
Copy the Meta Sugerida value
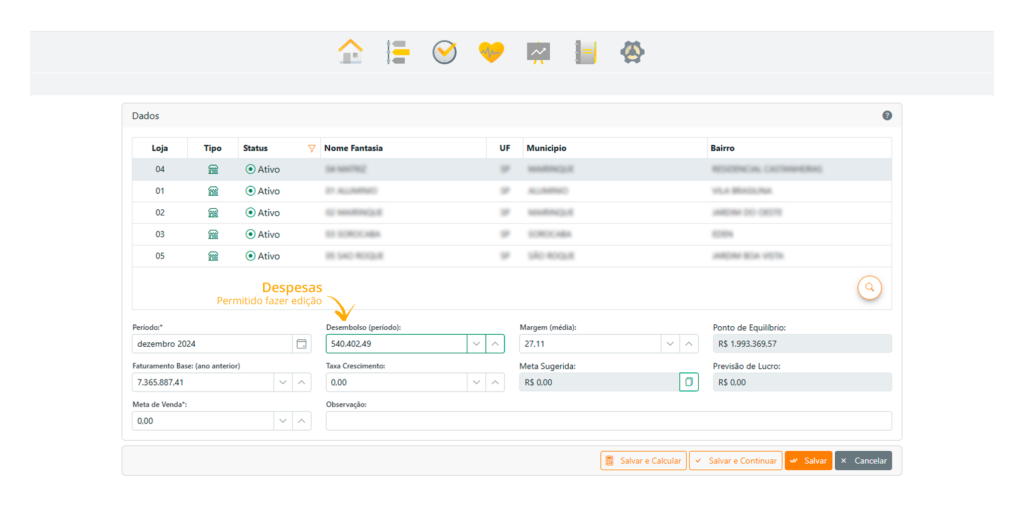[x=688, y=382]
